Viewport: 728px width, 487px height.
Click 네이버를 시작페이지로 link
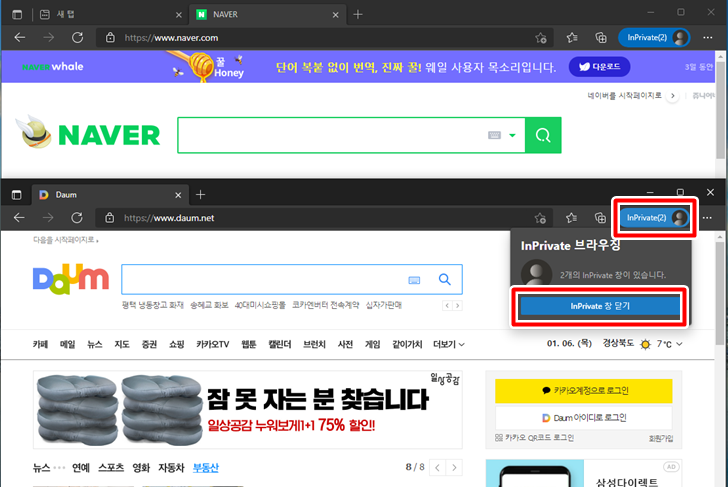point(624,95)
